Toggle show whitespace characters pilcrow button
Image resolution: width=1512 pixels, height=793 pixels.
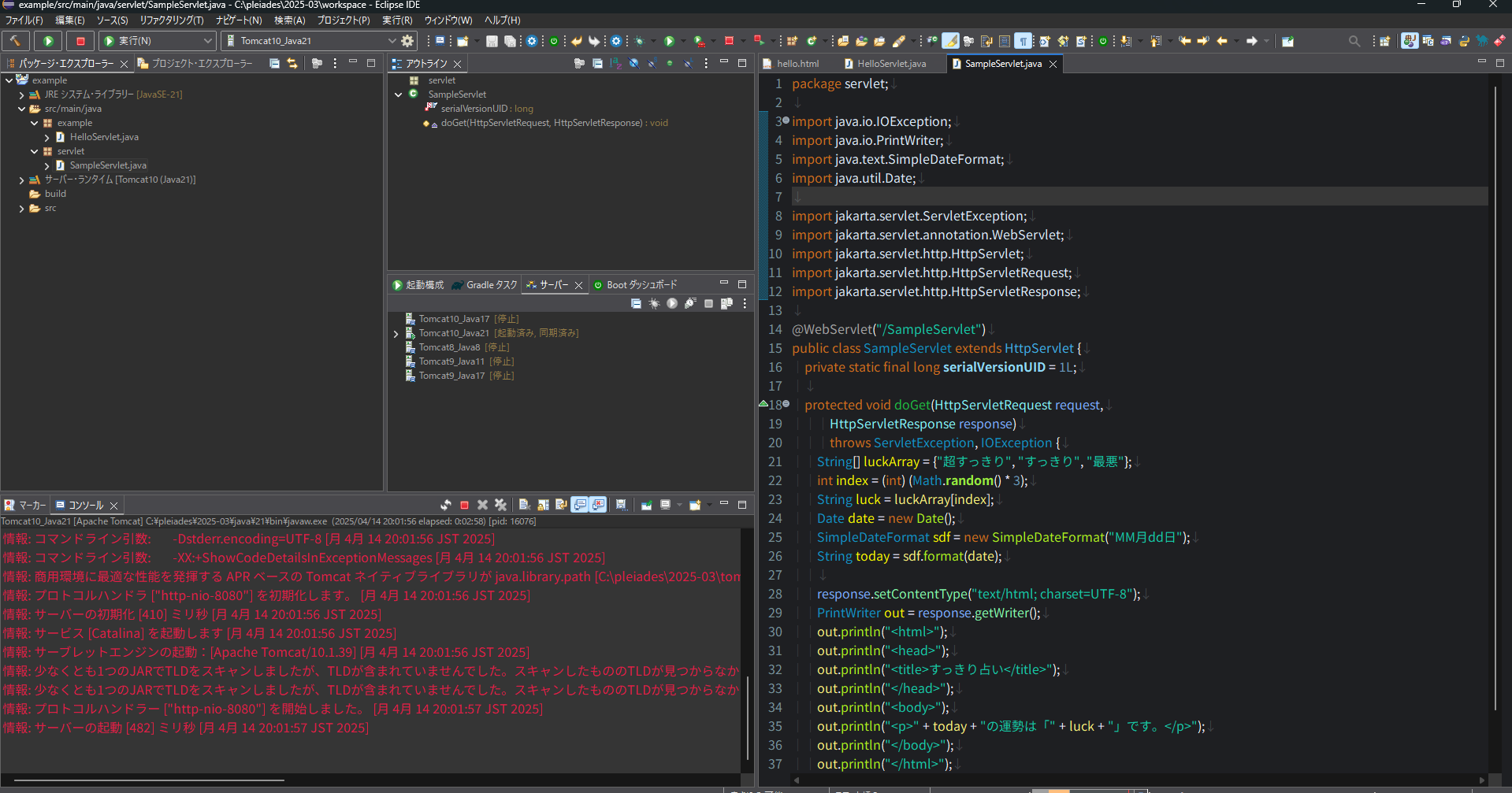(x=1023, y=41)
